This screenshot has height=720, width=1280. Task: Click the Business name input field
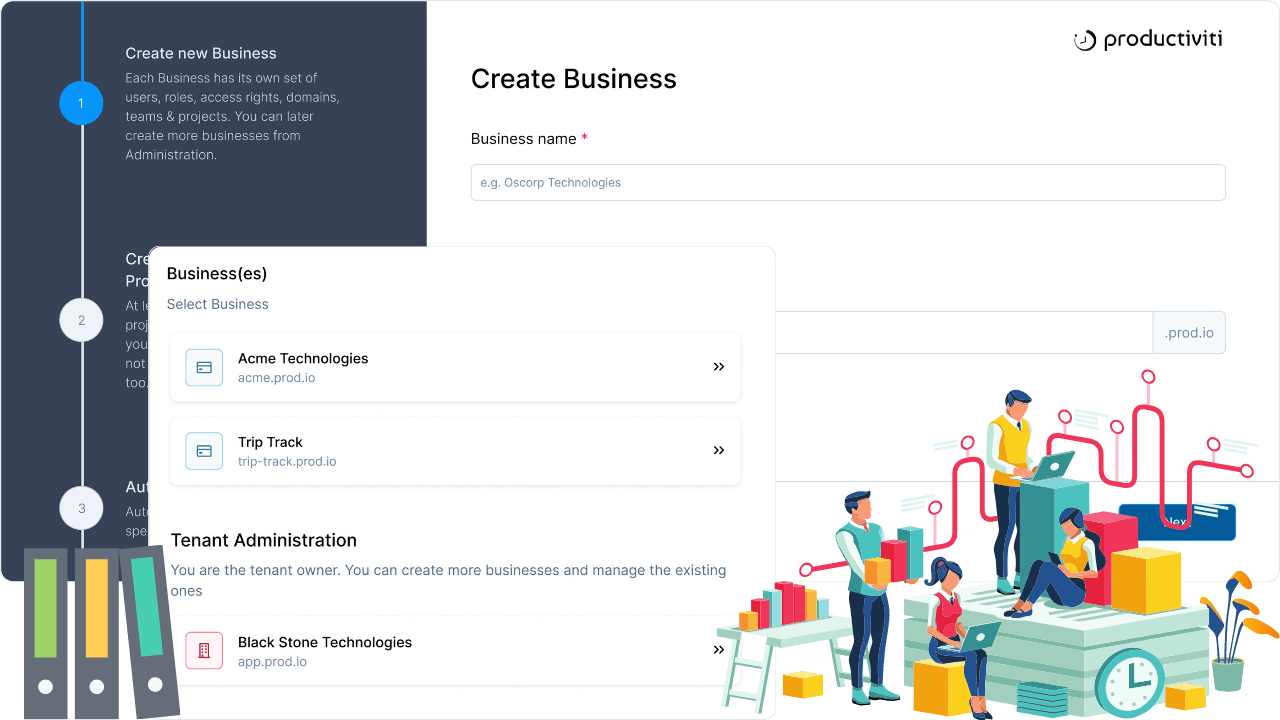pyautogui.click(x=848, y=183)
